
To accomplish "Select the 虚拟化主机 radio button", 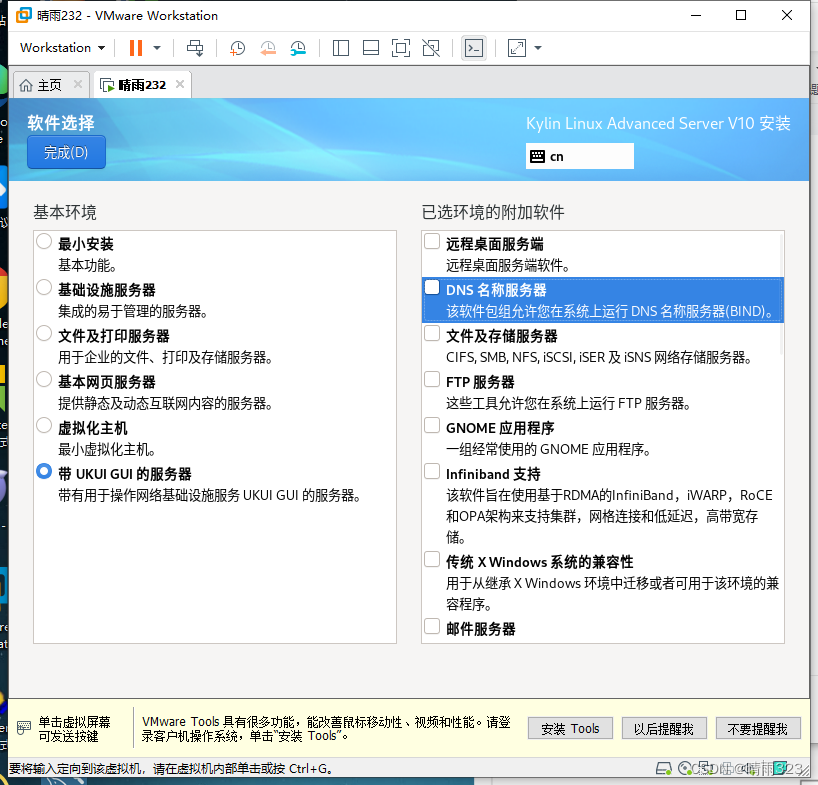I will 44,425.
